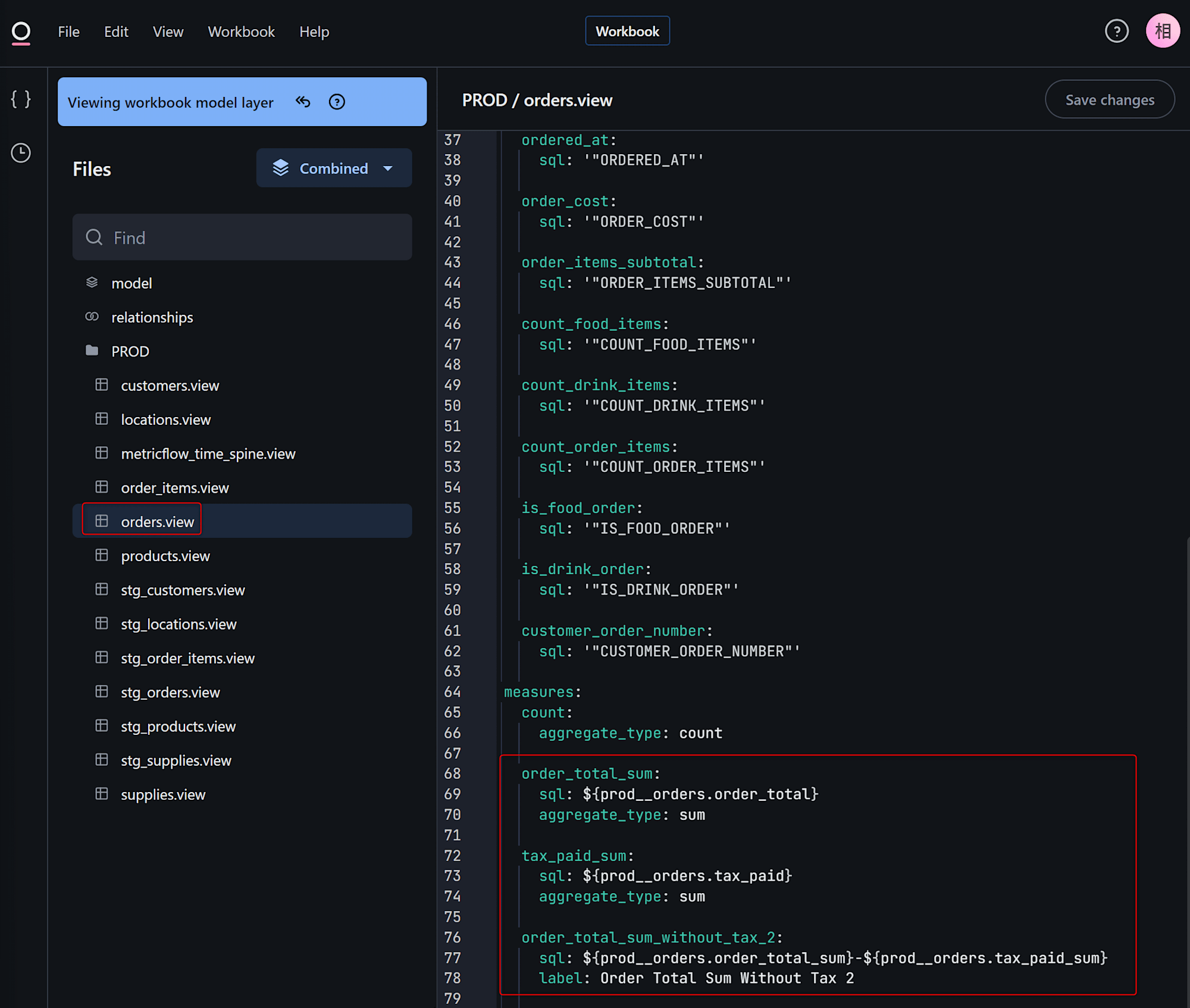Open the File menu
This screenshot has height=1008, width=1190.
click(68, 32)
